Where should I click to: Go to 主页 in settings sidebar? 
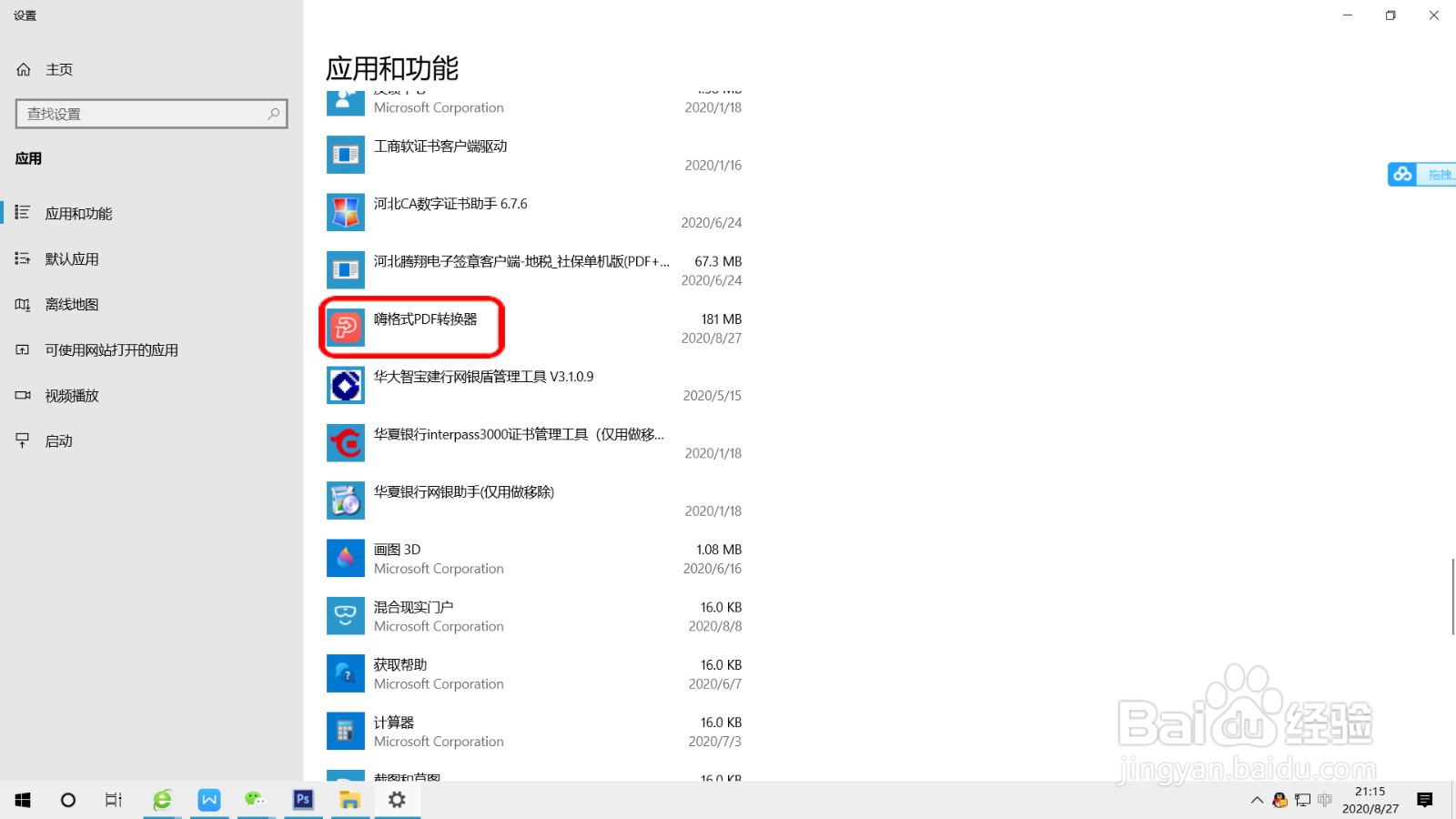click(59, 69)
